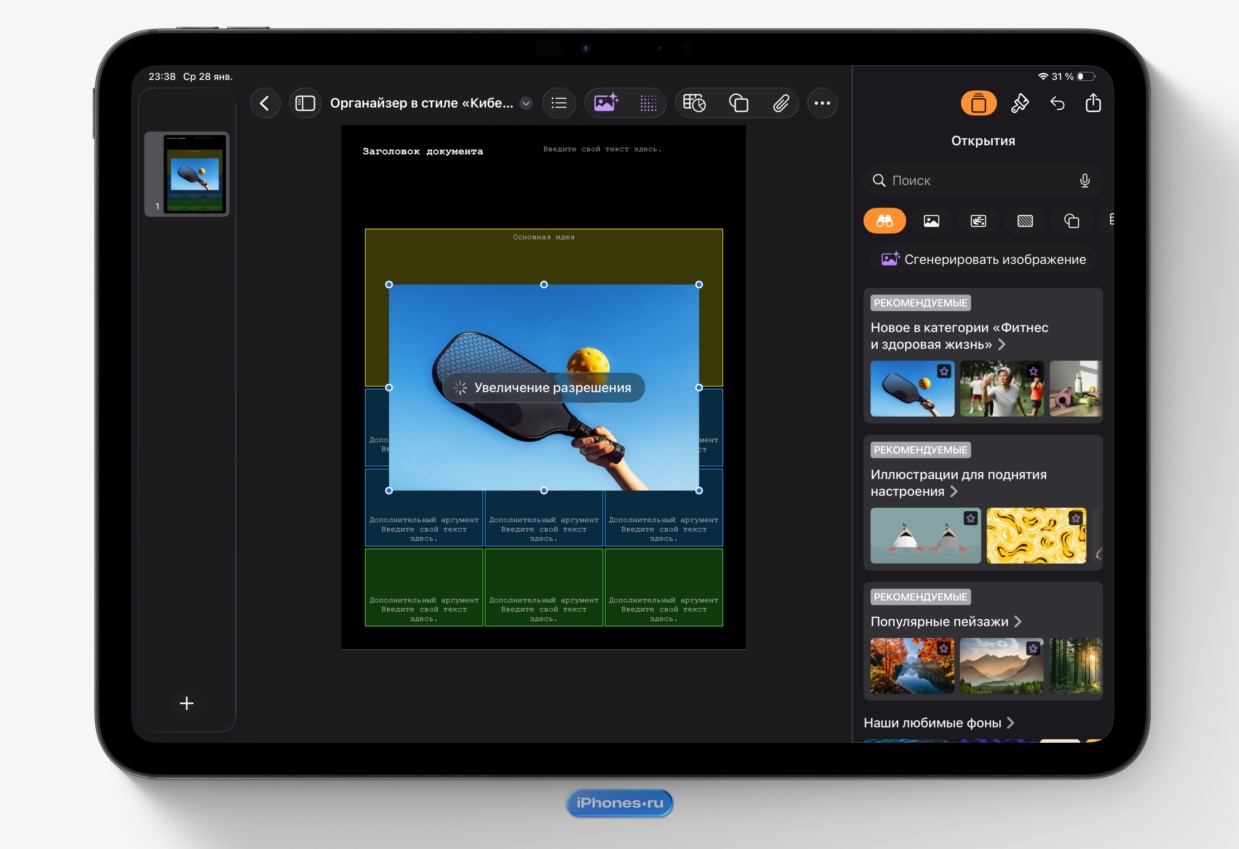This screenshot has width=1239, height=849.
Task: Click the paperclip attachment icon
Action: 781,103
